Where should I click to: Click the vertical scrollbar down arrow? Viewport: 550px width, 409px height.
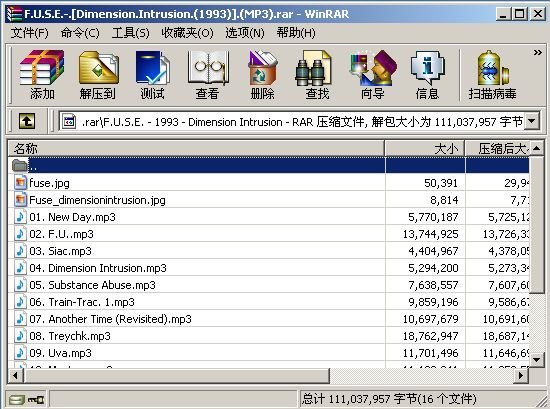coord(537,360)
